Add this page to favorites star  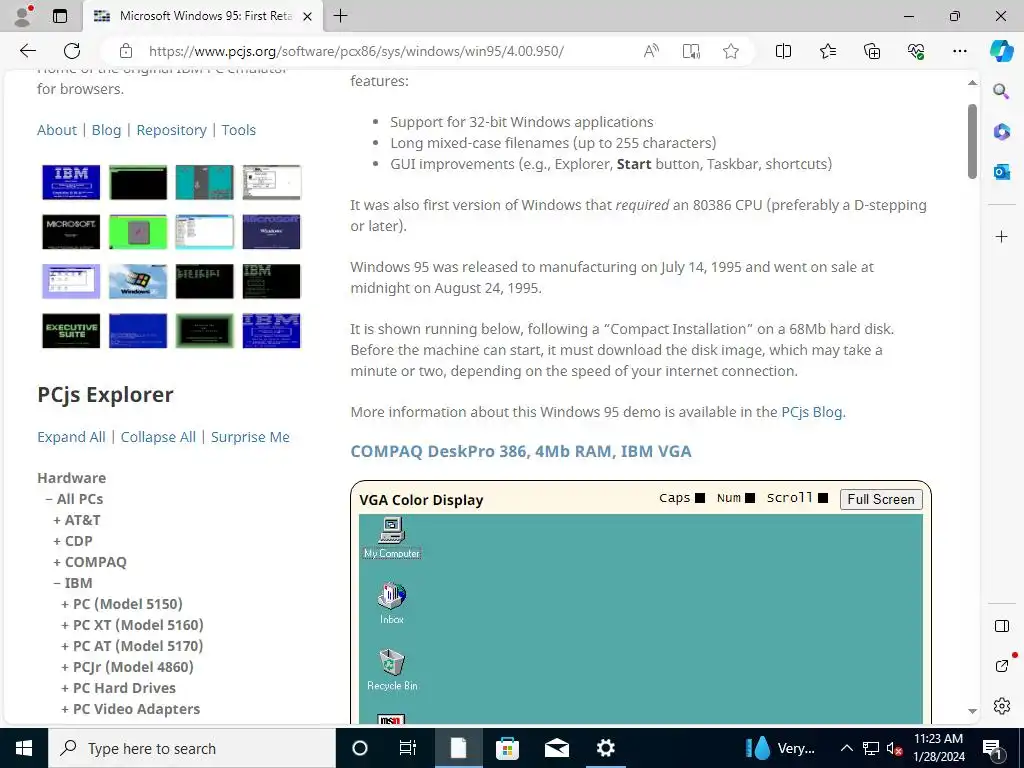point(731,51)
